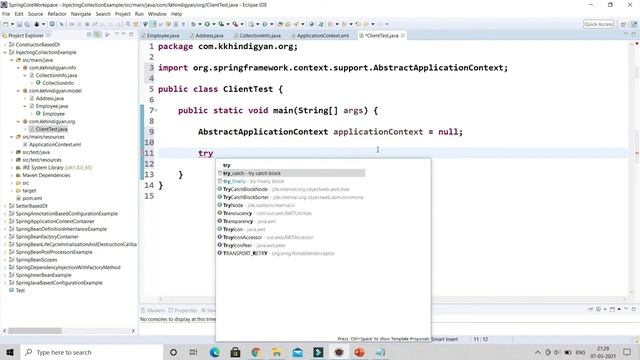The height and width of the screenshot is (360, 640).
Task: Open the Source menu
Action: 35,14
